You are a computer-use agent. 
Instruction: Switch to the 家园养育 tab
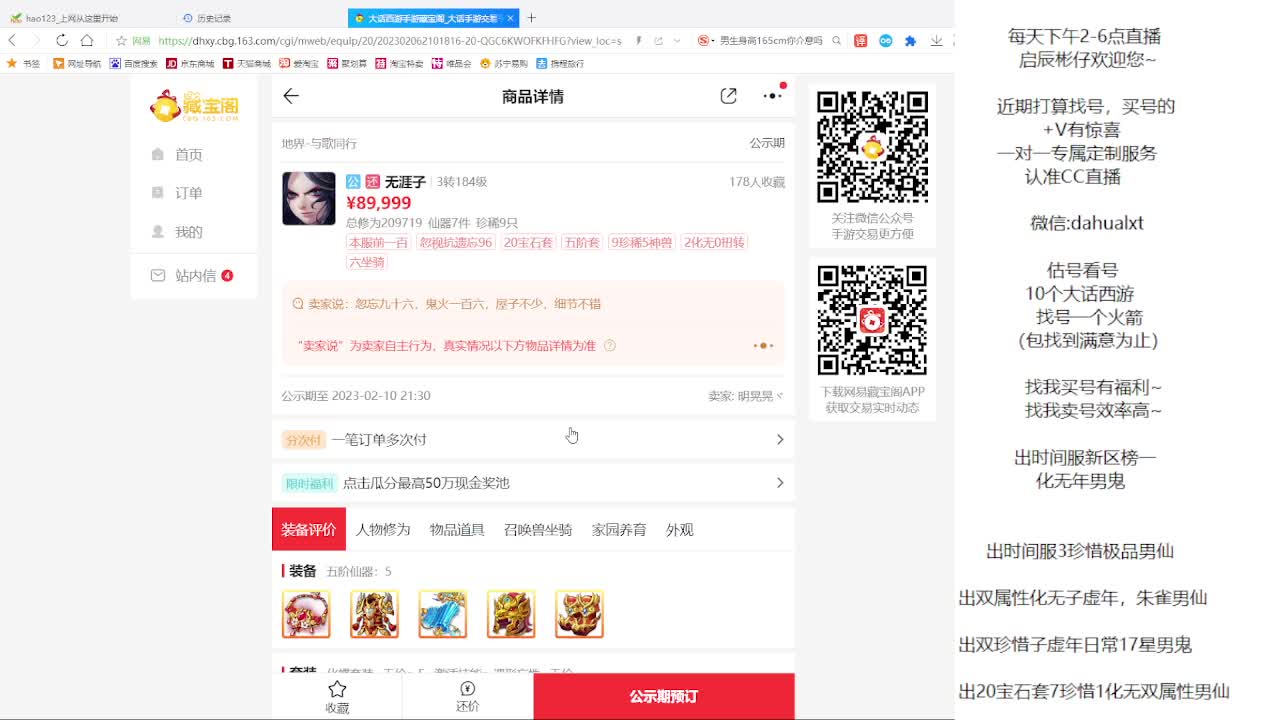point(619,530)
